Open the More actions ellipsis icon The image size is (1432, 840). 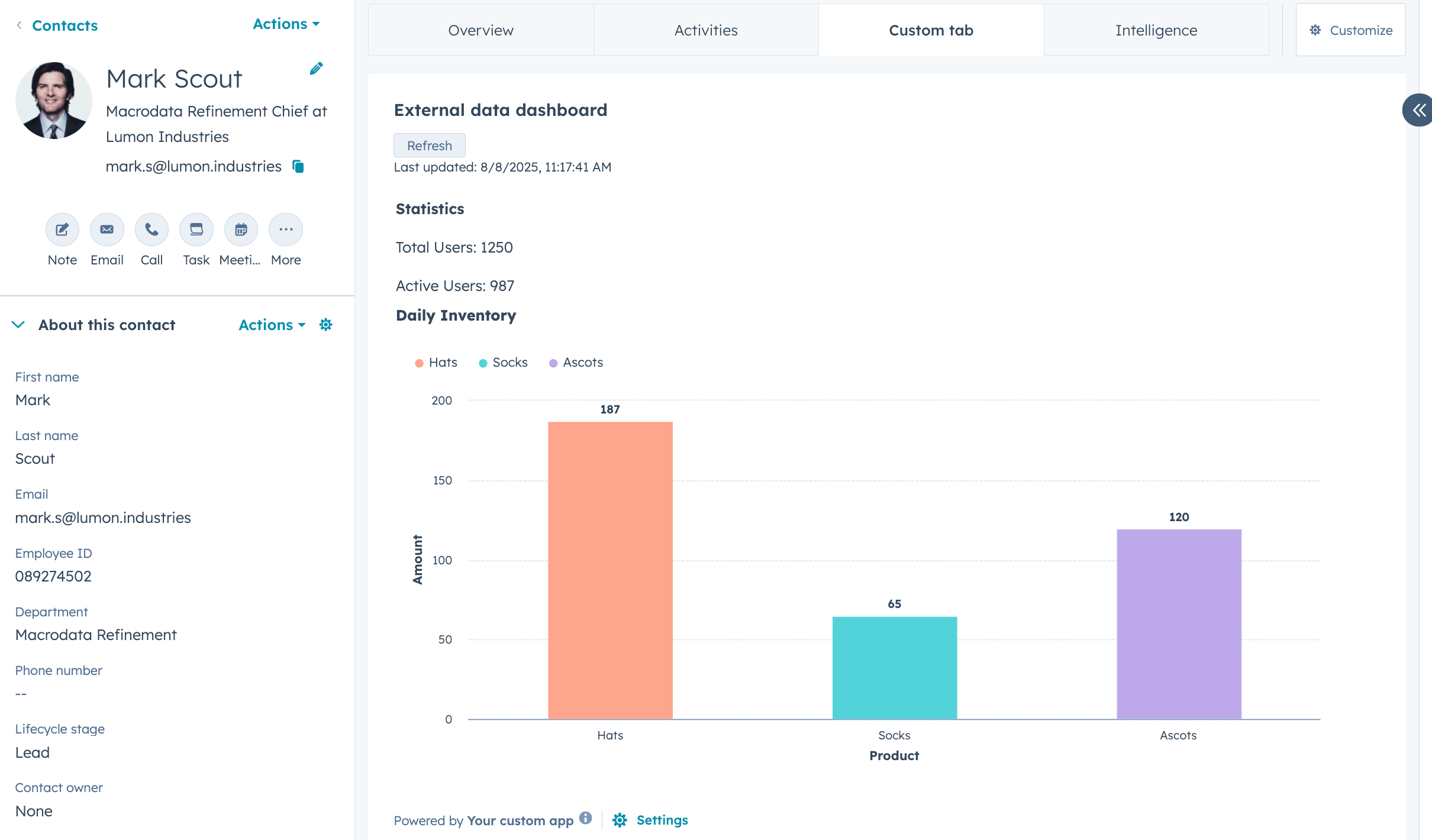(286, 230)
